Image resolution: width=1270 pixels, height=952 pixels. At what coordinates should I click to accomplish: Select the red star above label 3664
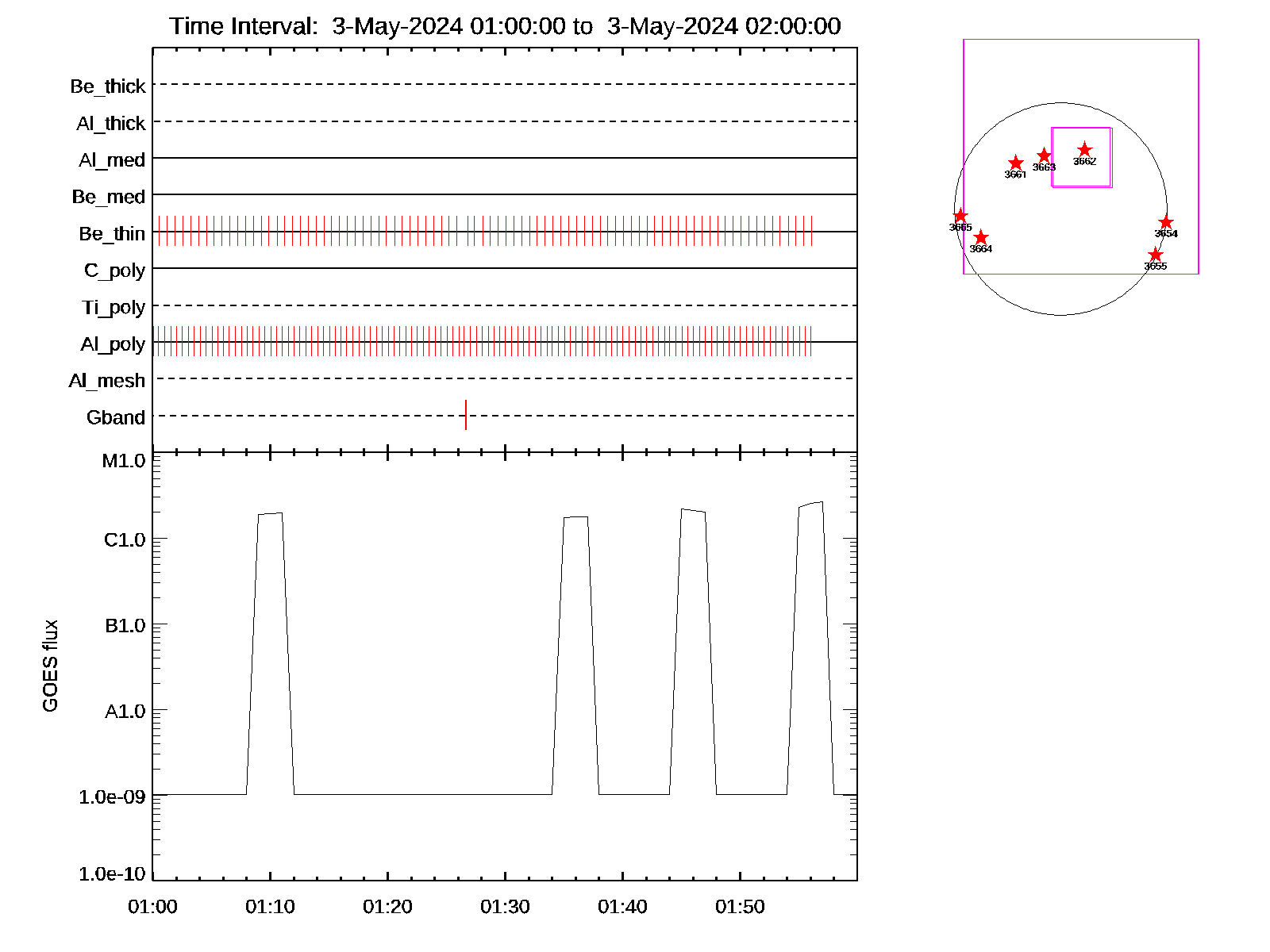[981, 237]
